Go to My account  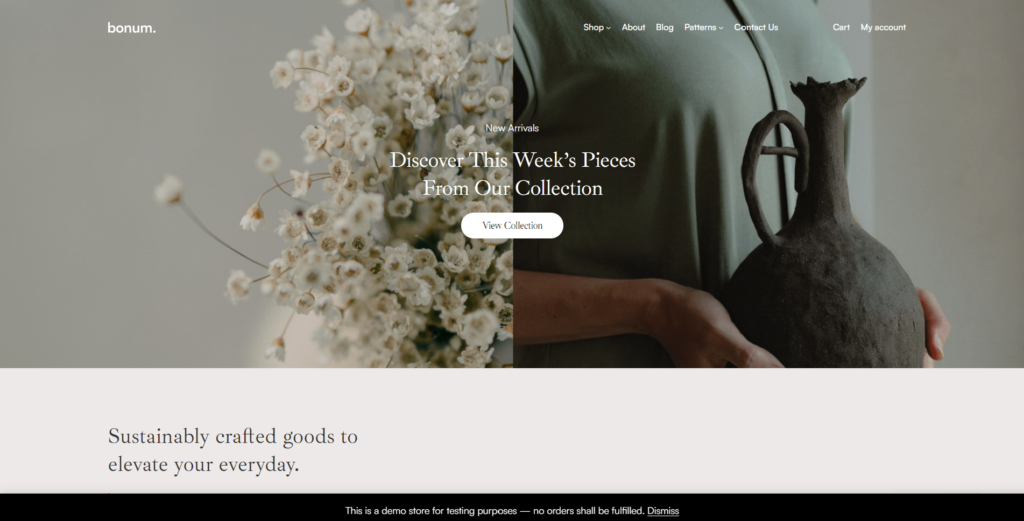[x=883, y=27]
